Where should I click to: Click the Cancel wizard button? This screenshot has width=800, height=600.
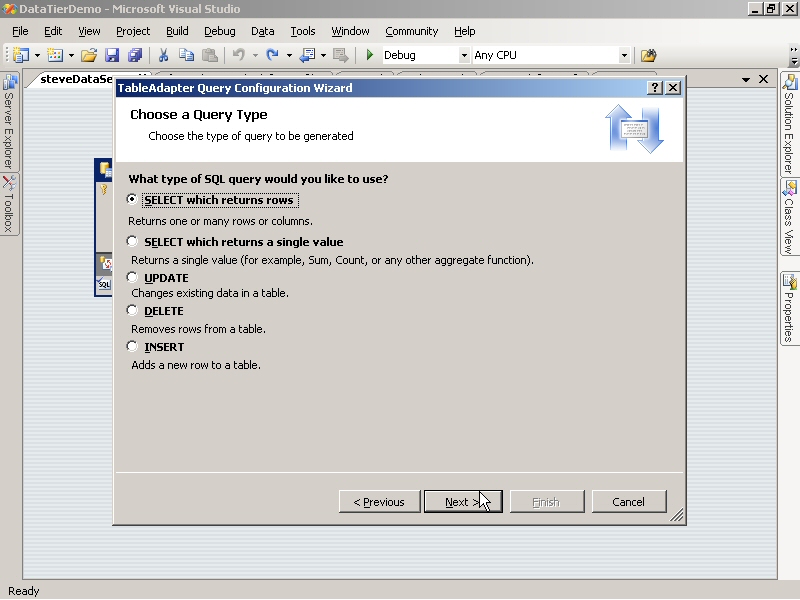pyautogui.click(x=629, y=502)
